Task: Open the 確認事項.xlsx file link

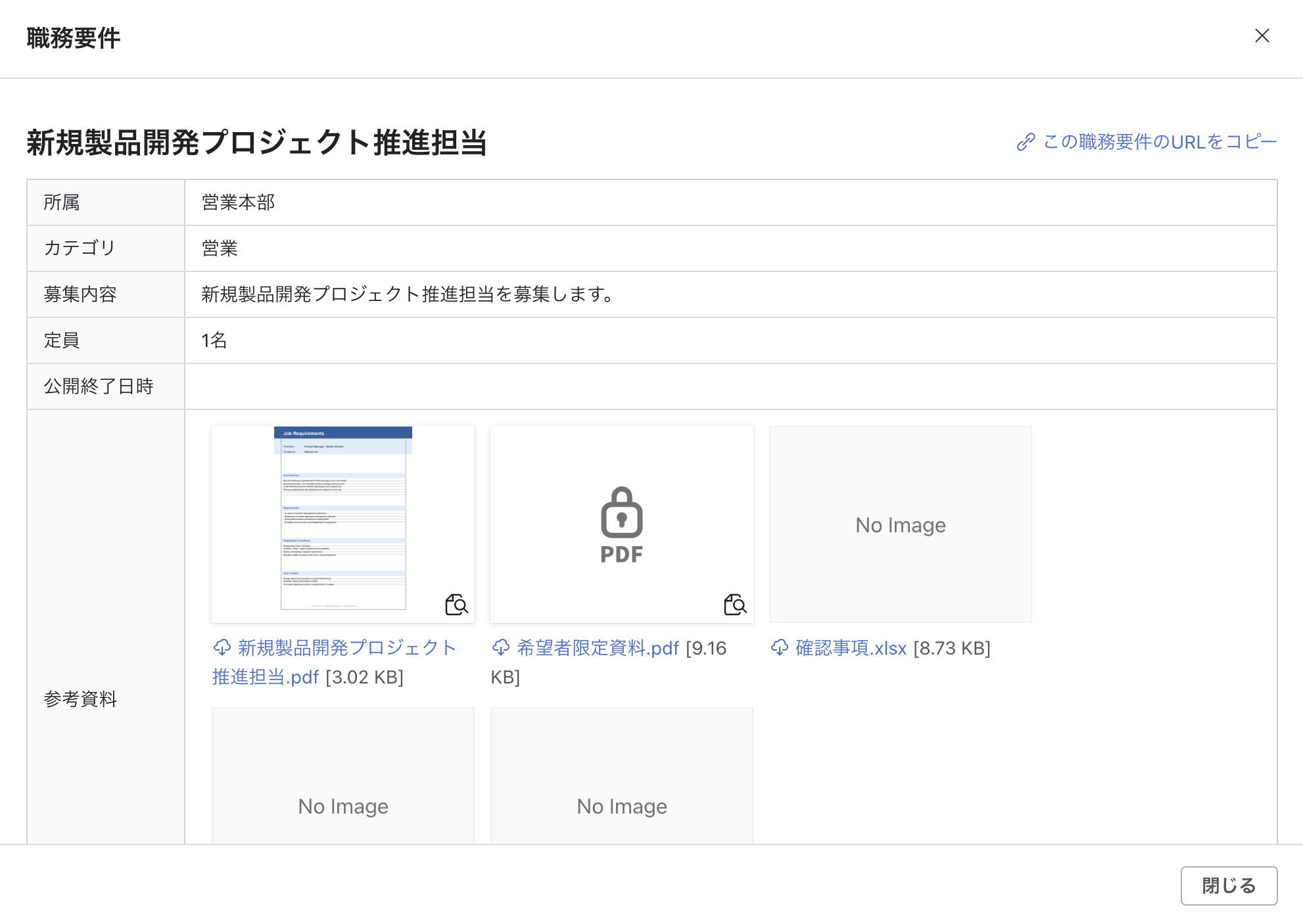Action: 850,648
